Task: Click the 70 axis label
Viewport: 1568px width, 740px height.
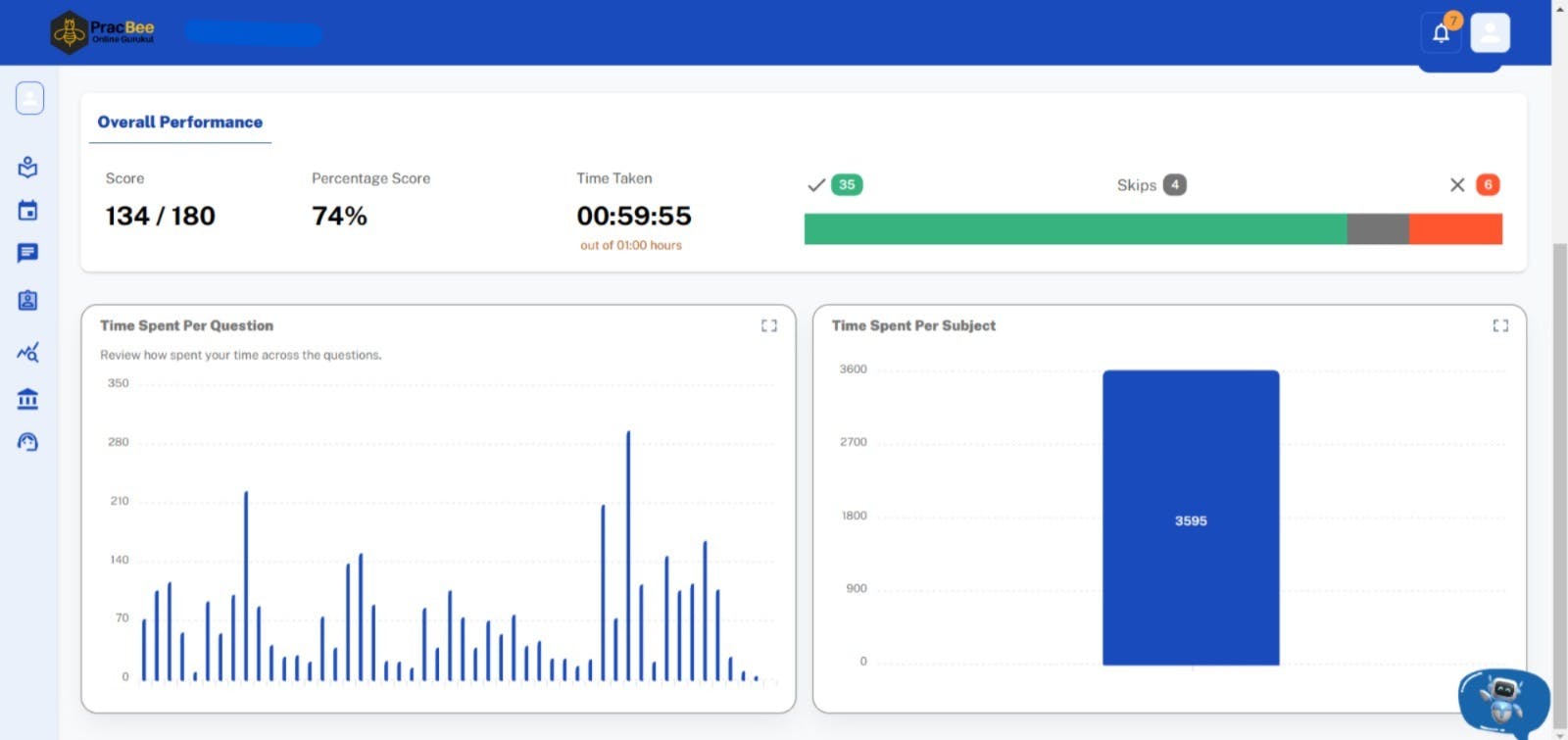Action: tap(122, 617)
